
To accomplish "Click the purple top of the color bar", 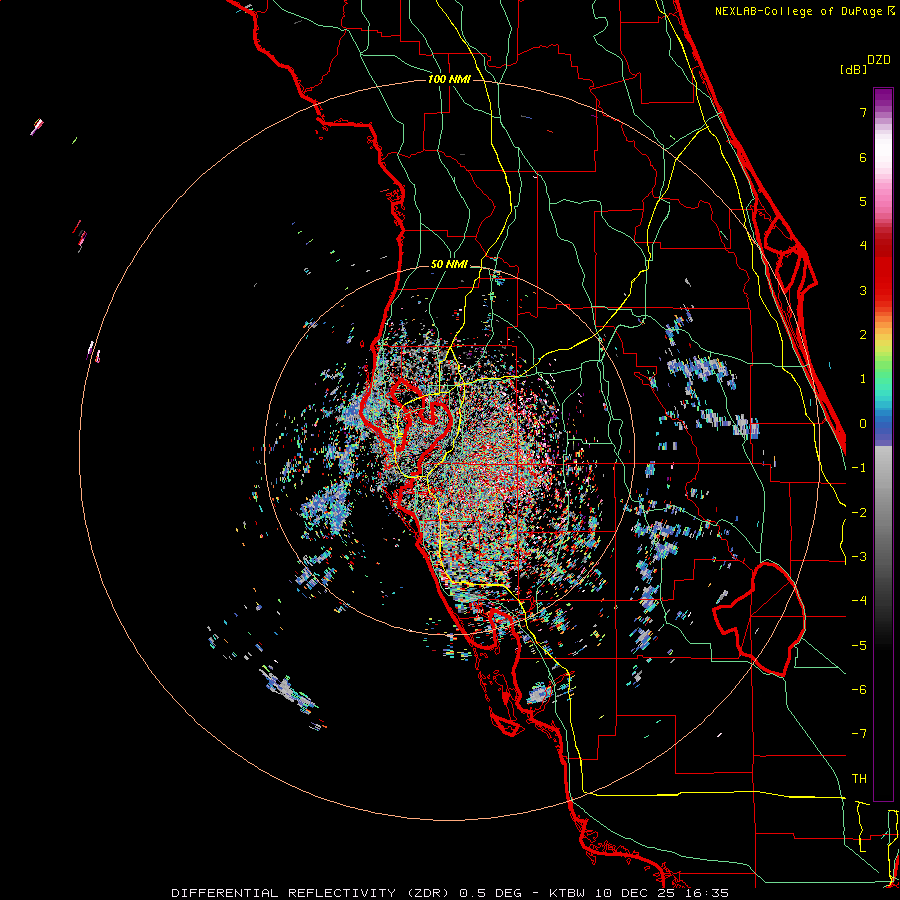I will 883,98.
